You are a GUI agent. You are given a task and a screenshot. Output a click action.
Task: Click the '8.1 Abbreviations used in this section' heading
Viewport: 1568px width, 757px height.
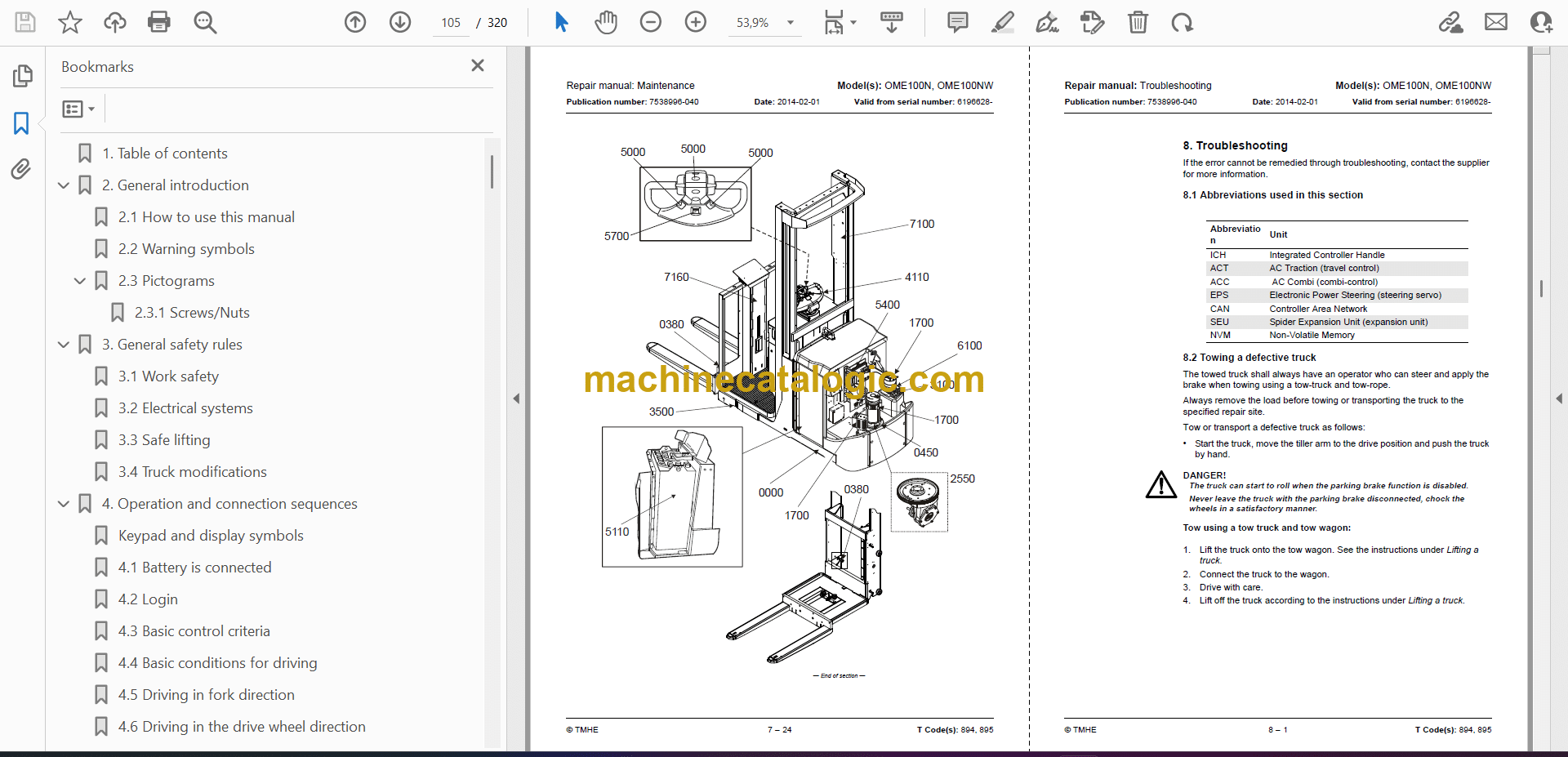[1272, 195]
